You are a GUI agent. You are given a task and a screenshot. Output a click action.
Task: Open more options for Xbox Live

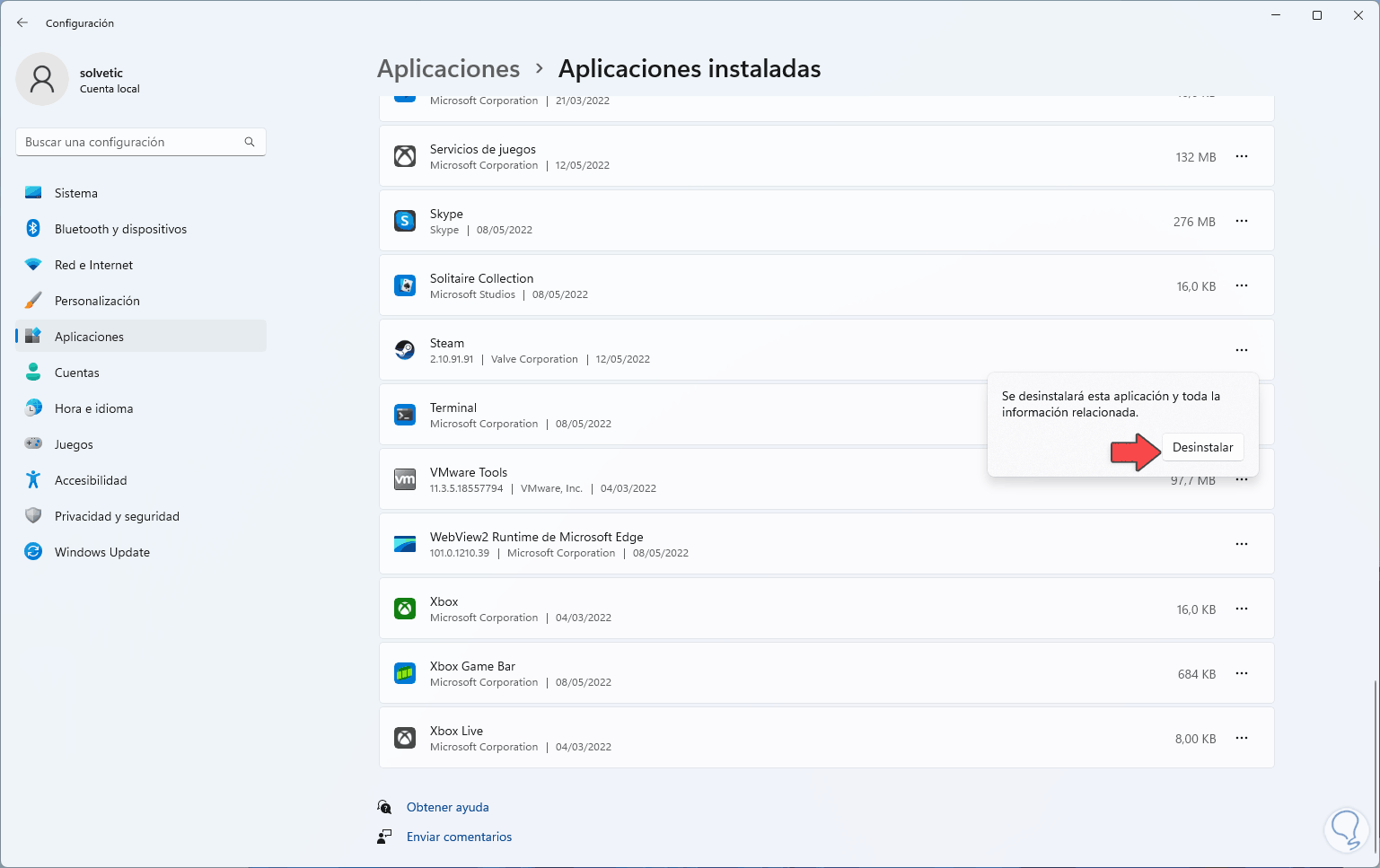coord(1242,738)
